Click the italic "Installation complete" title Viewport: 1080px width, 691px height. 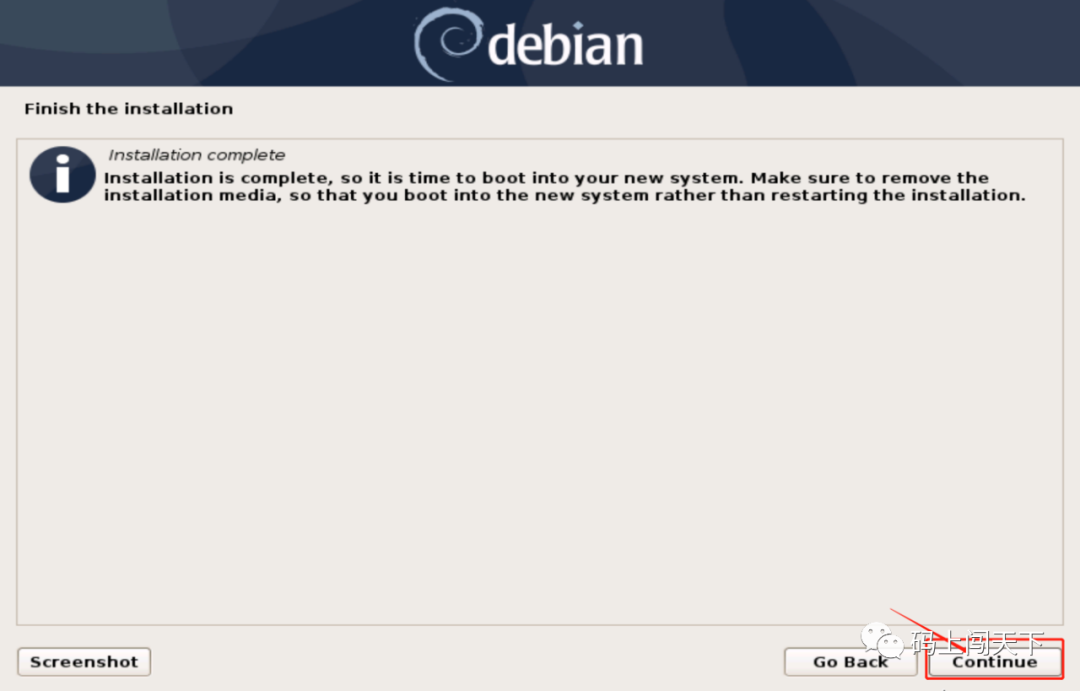196,155
